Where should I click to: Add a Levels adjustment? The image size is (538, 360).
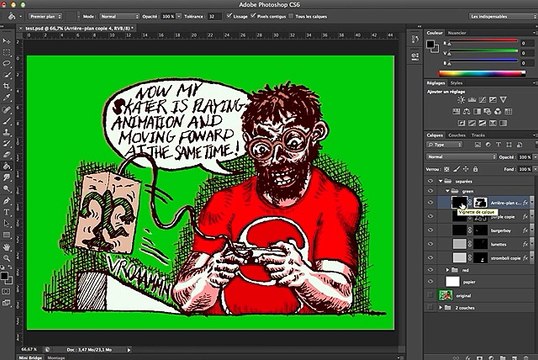472,100
